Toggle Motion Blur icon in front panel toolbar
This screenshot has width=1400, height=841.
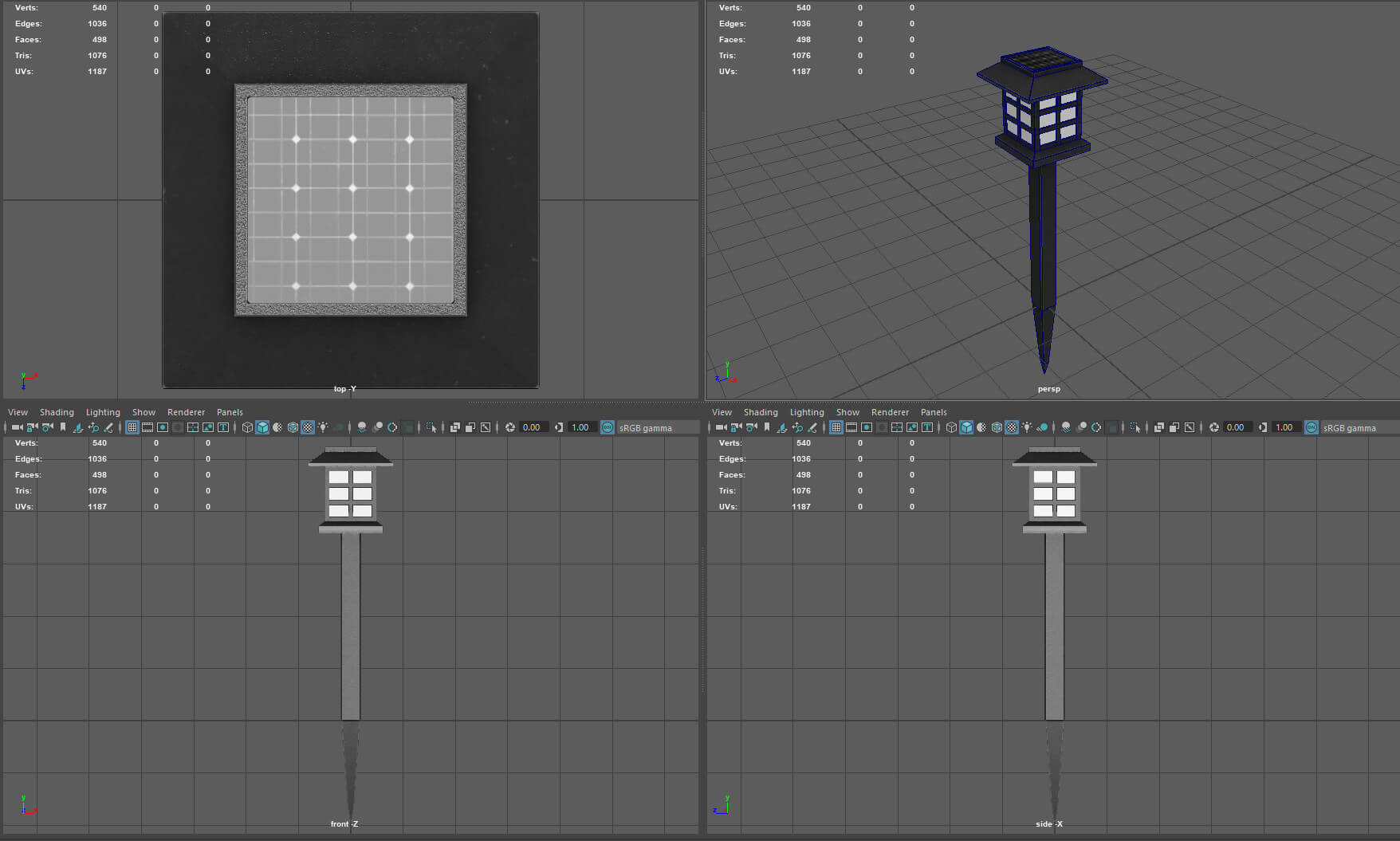click(378, 427)
